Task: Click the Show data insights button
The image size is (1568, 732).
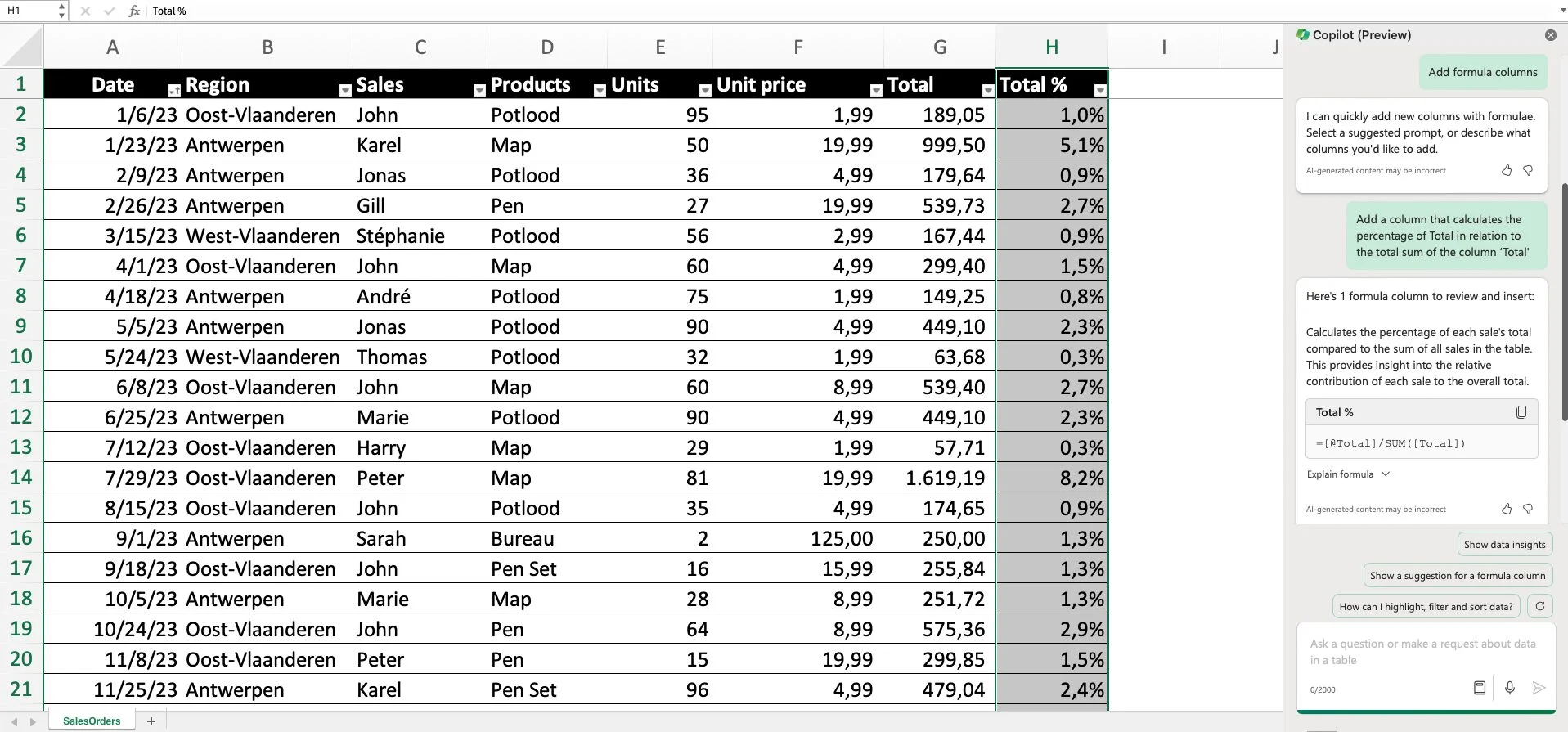Action: (1504, 544)
